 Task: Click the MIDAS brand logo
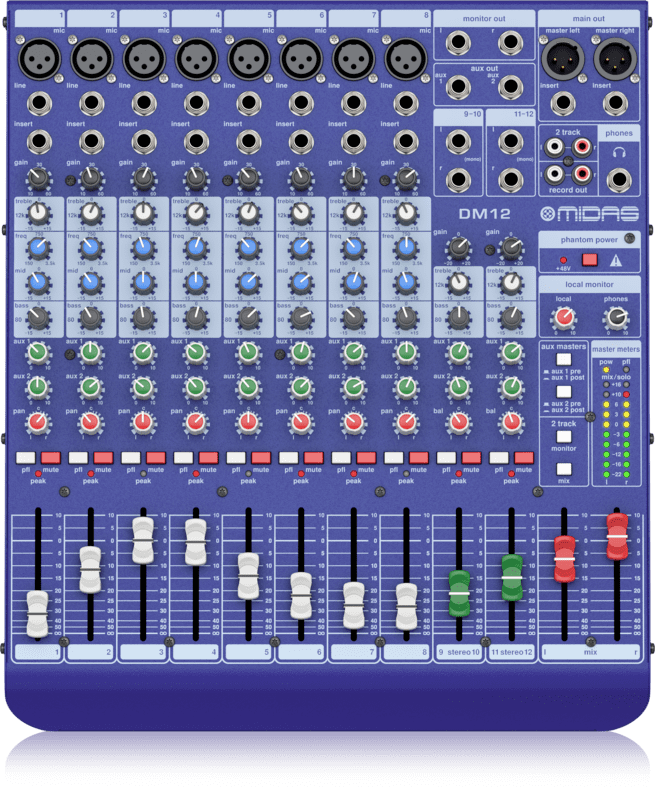pos(587,214)
